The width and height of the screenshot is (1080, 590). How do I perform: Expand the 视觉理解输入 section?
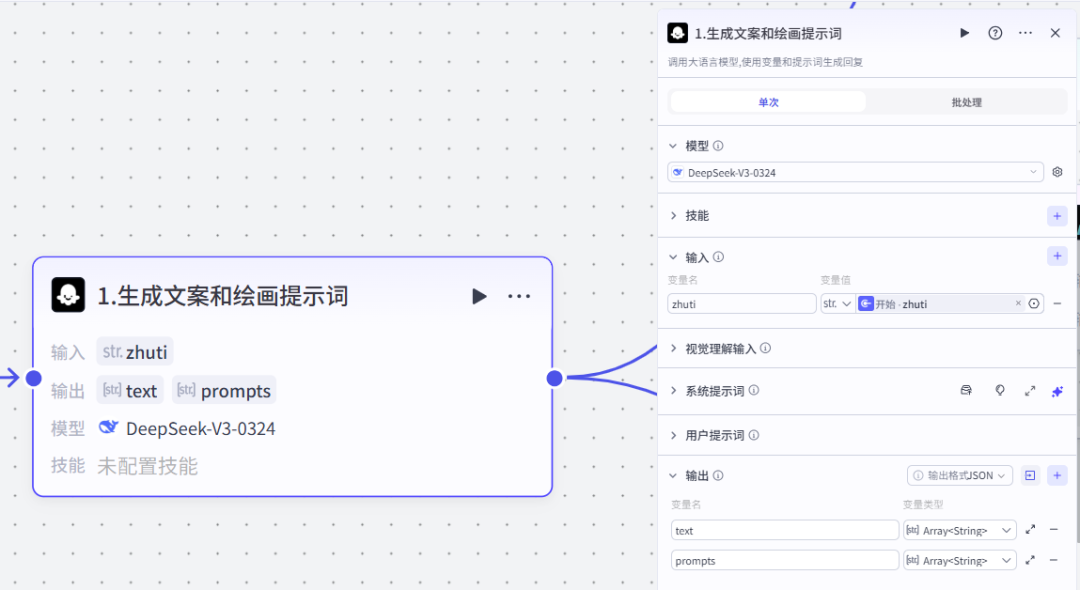(673, 348)
